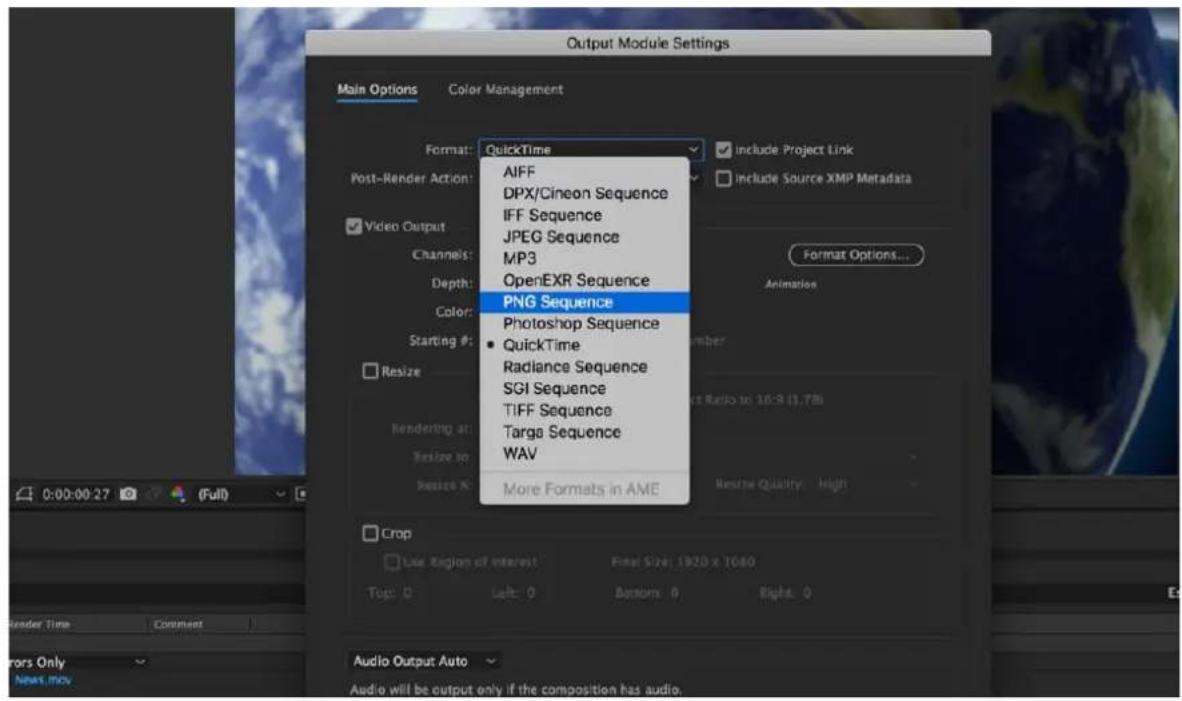Tick the Use Region of Interest checkbox
The image size is (1182, 701).
point(392,562)
